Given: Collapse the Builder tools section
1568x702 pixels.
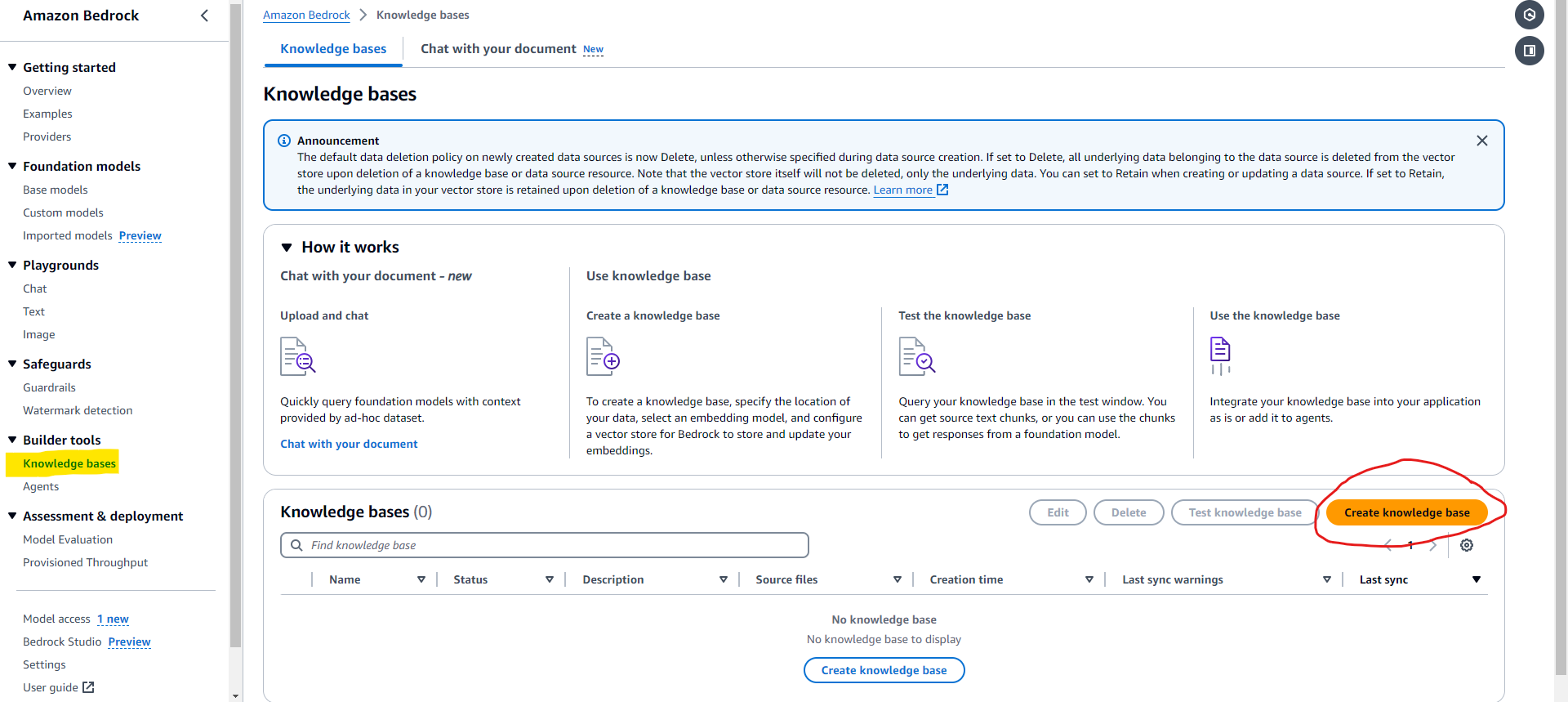Looking at the screenshot, I should point(12,440).
